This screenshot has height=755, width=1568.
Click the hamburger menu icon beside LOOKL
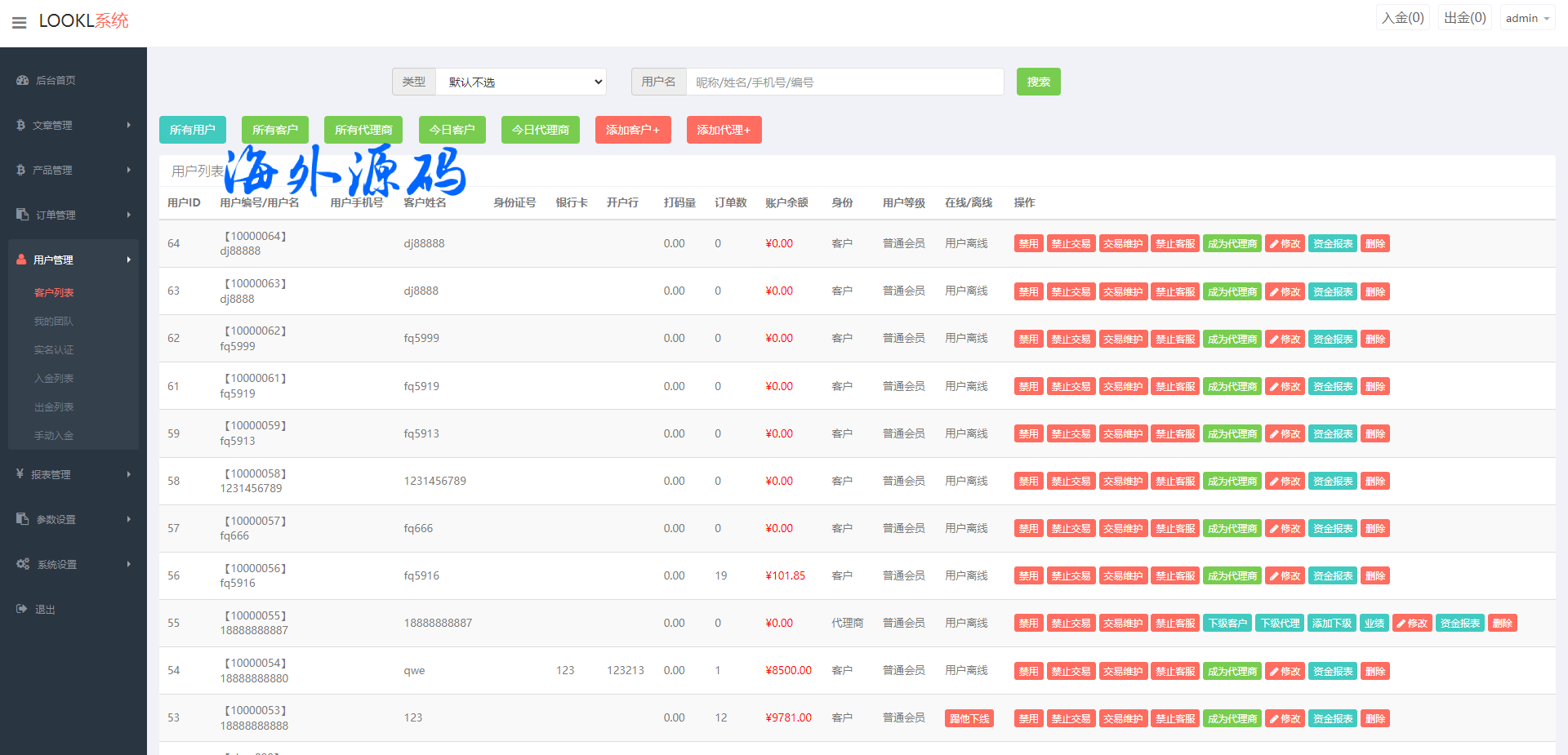(19, 22)
